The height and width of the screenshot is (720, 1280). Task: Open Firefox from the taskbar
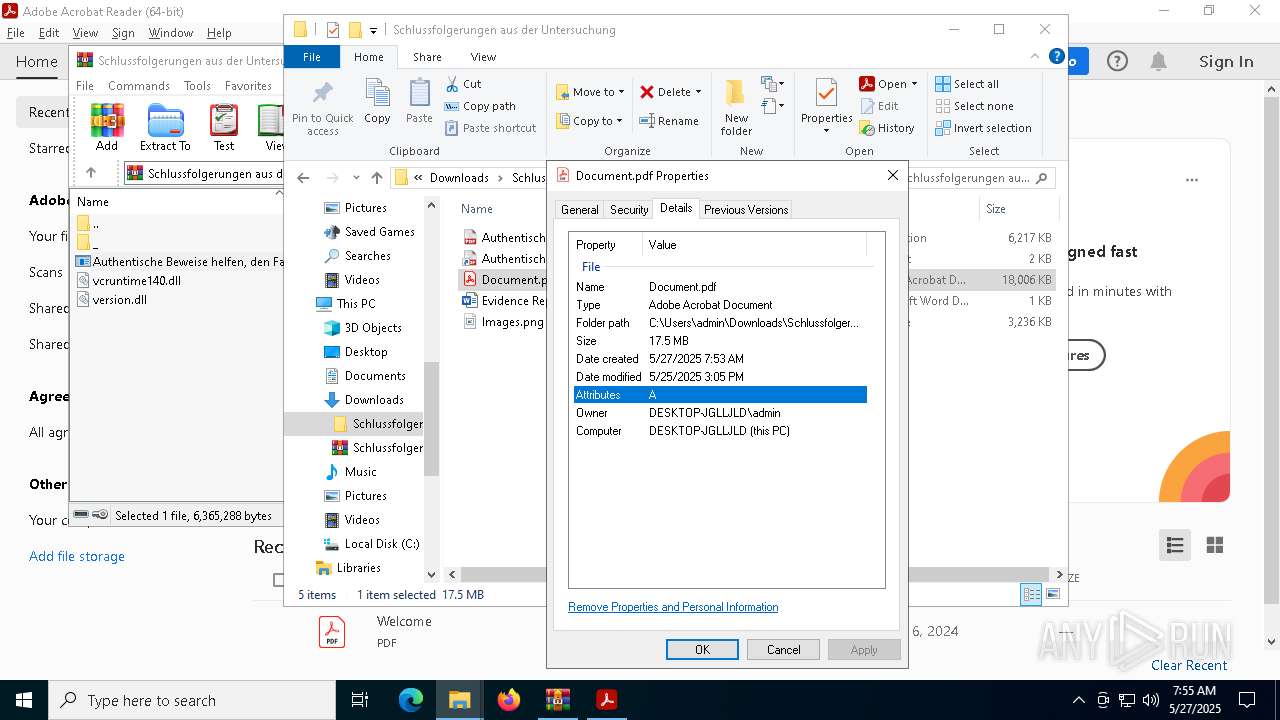[509, 700]
